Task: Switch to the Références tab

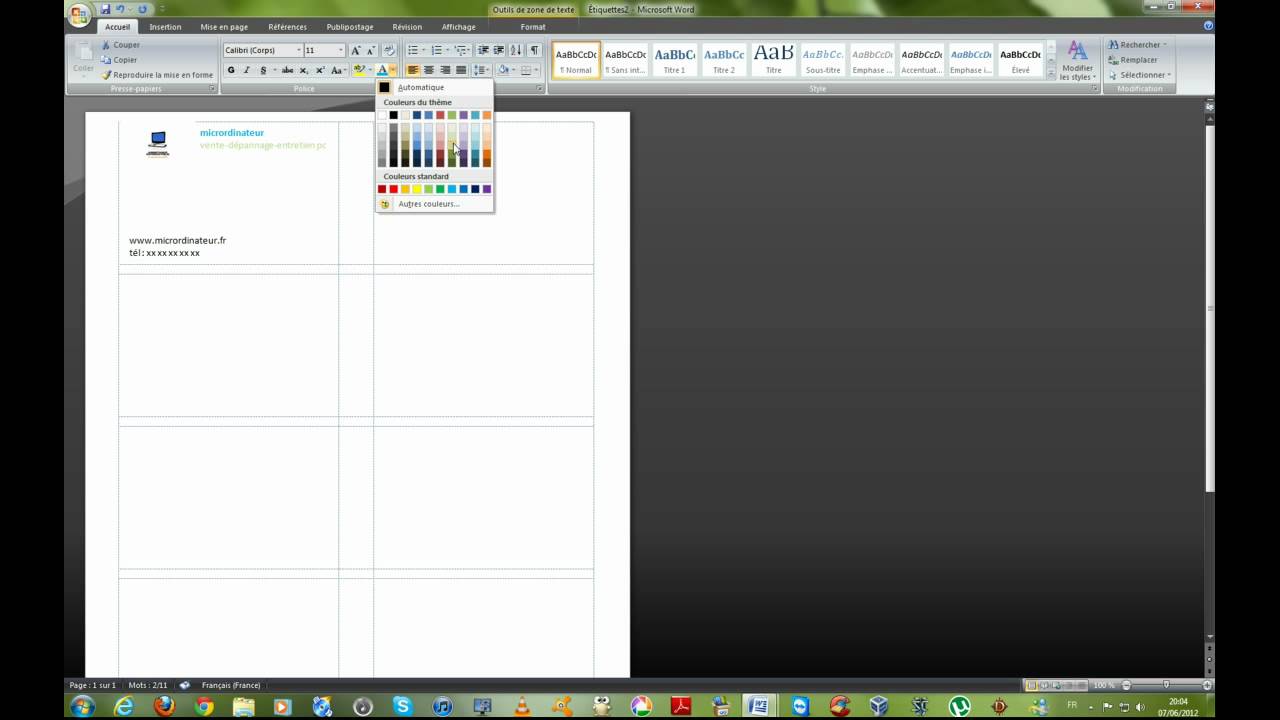Action: (x=288, y=27)
